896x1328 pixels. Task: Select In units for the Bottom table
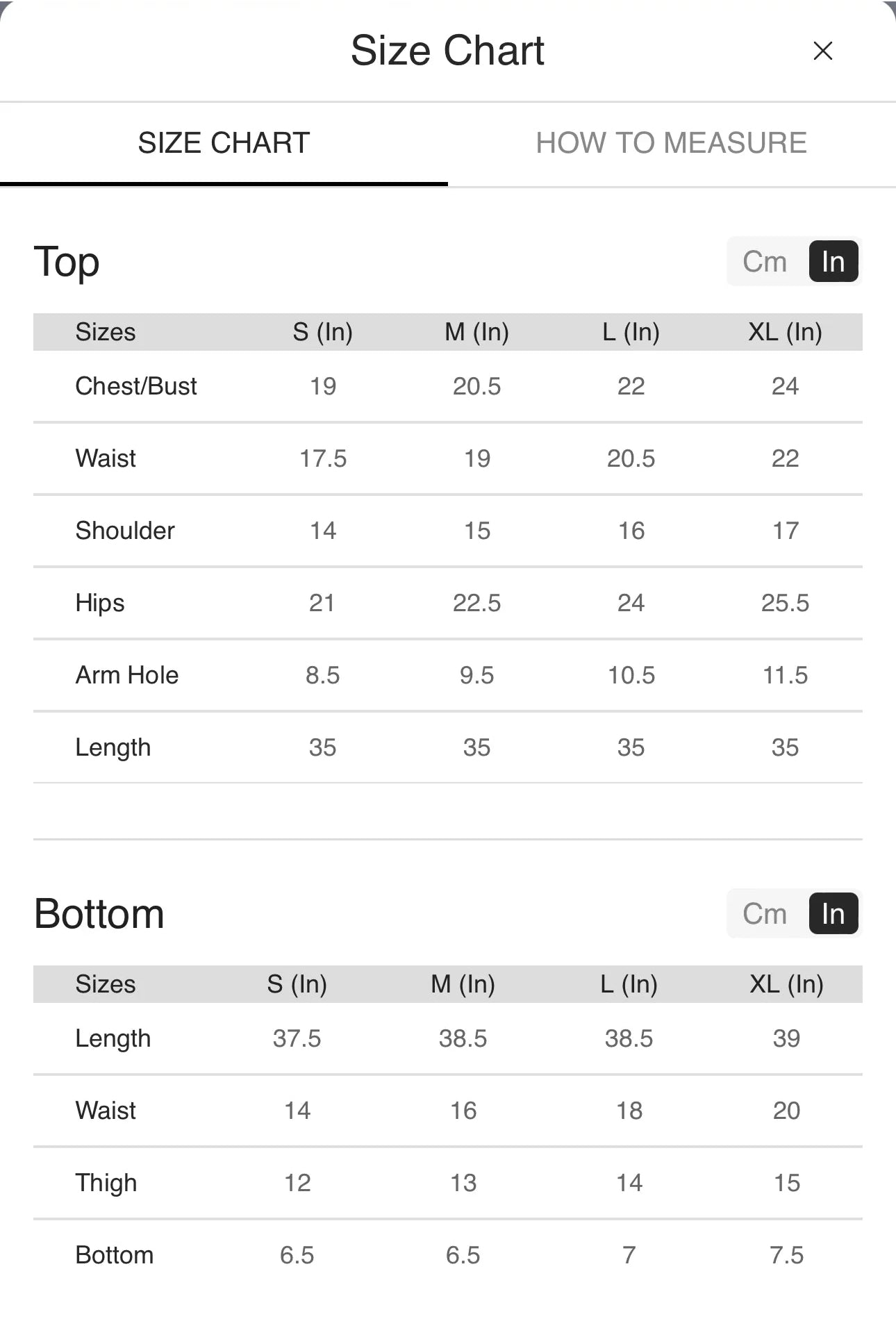click(x=833, y=914)
